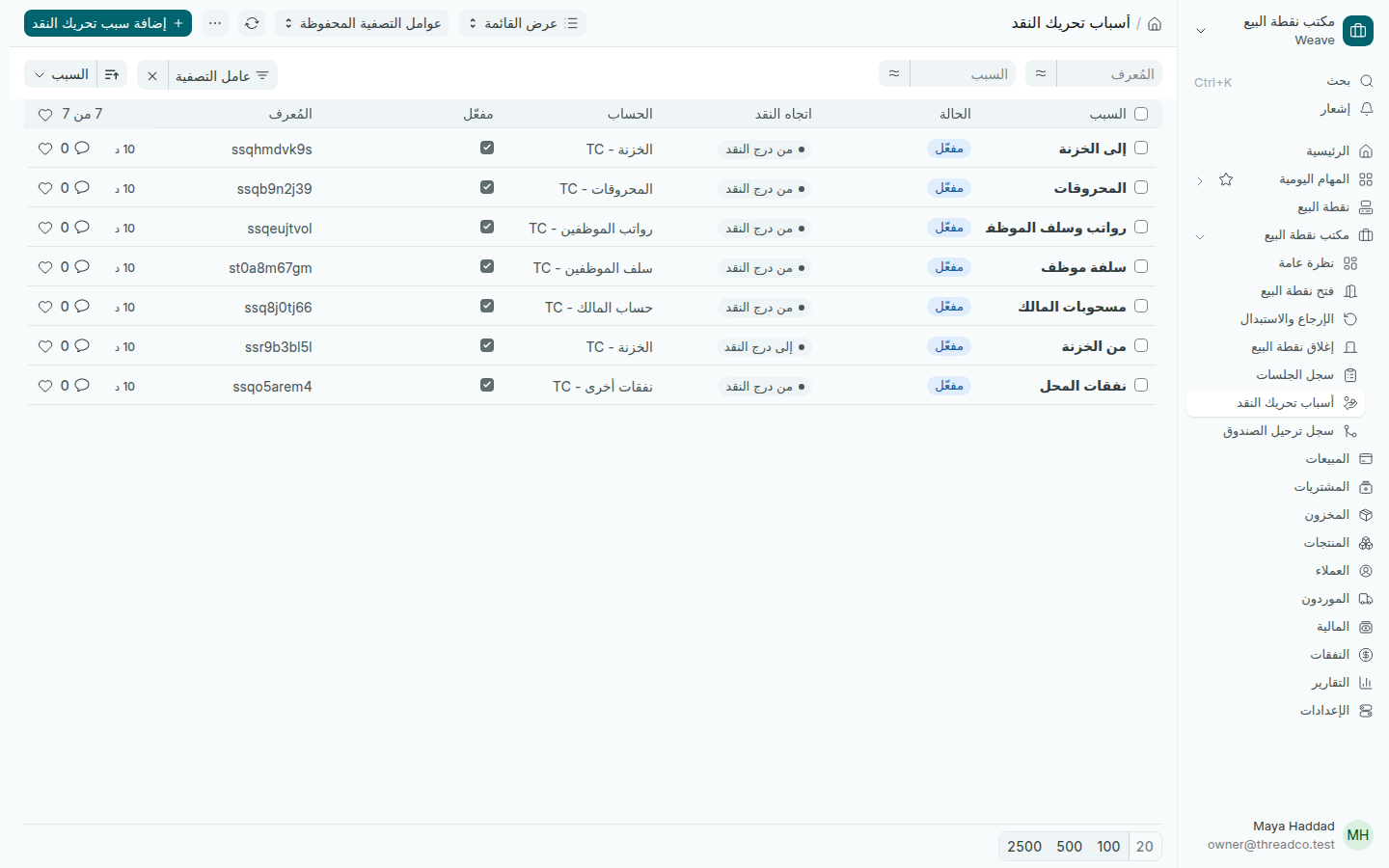Image resolution: width=1389 pixels, height=868 pixels.
Task: Toggle the مفعّل checkbox for ssqhmdvk9s
Action: coord(487,148)
